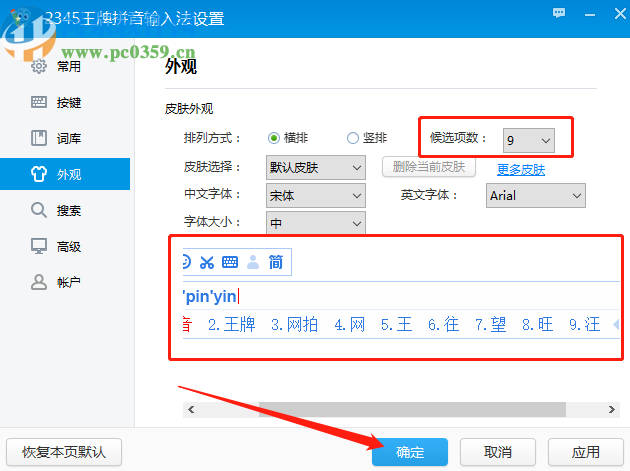
Task: Click candidate 2.王牌 in preview
Action: tap(231, 324)
